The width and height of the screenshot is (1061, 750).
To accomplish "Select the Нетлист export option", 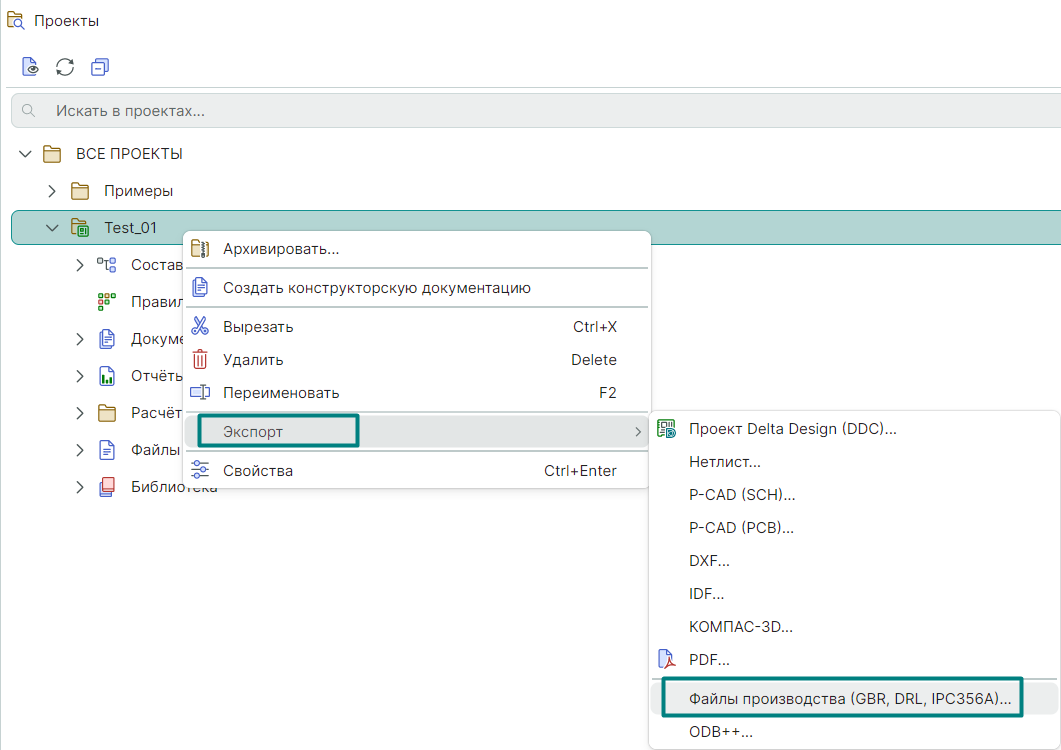I will pos(725,462).
